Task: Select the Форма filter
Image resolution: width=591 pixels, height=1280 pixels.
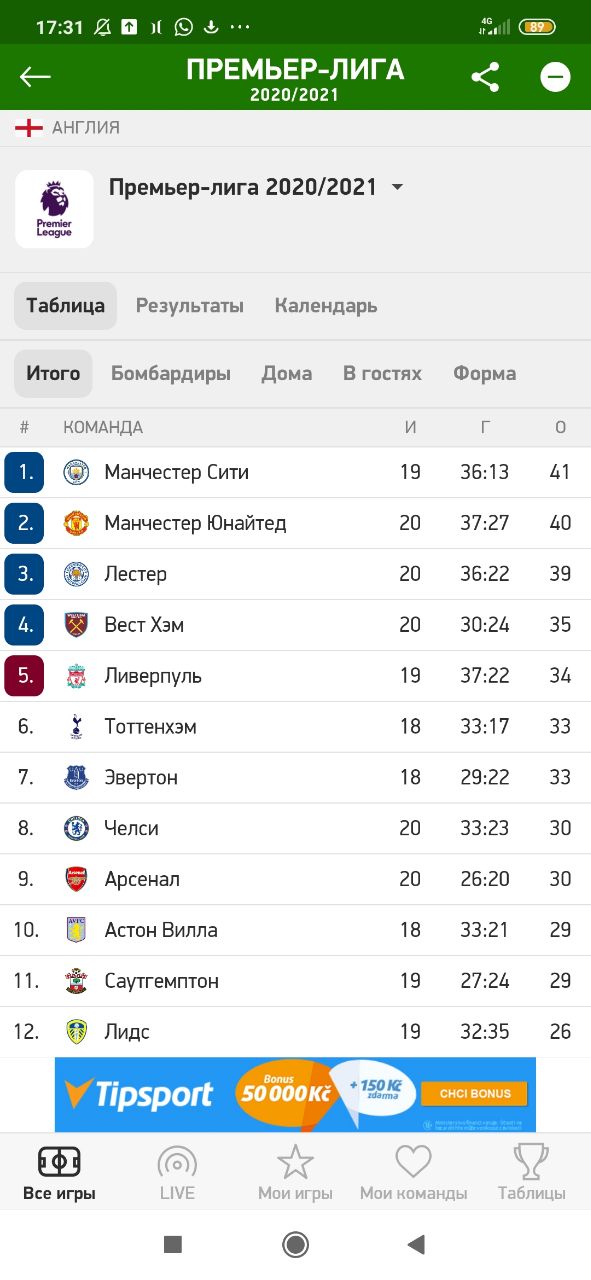Action: click(484, 374)
